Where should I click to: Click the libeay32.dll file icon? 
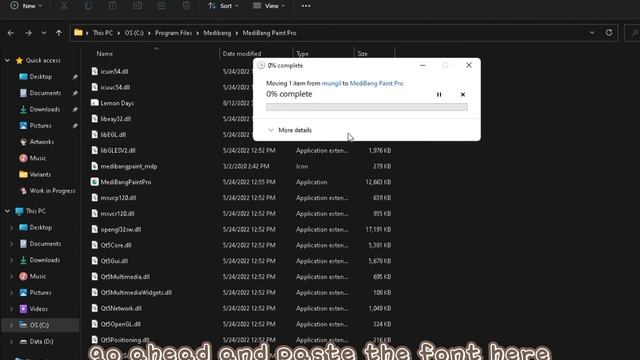click(95, 119)
